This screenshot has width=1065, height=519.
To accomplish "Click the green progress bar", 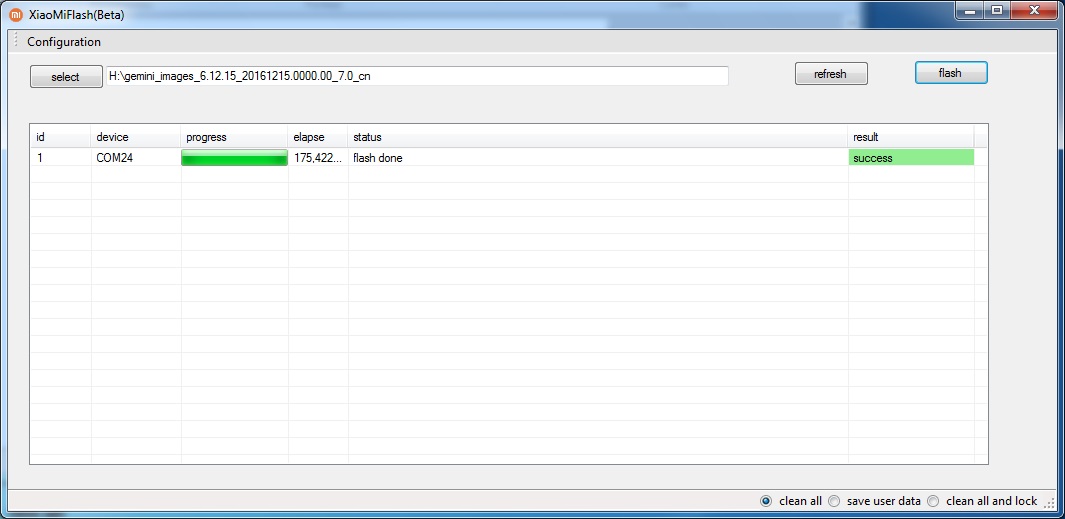I will point(234,158).
